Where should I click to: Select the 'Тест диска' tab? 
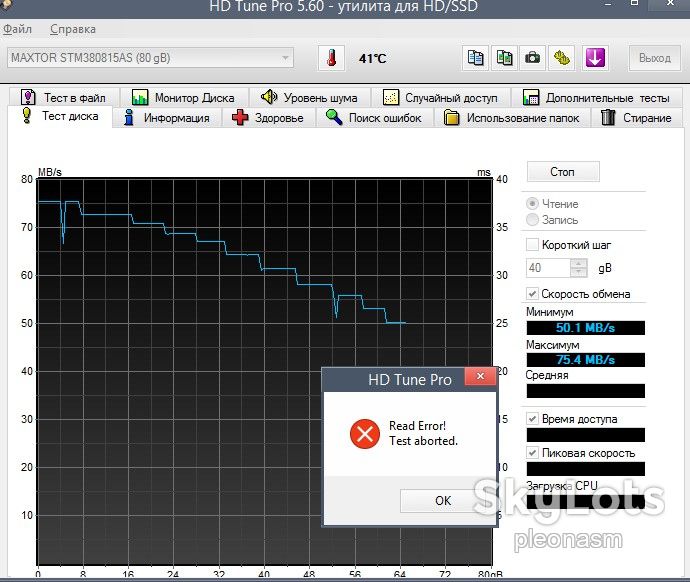(x=60, y=116)
